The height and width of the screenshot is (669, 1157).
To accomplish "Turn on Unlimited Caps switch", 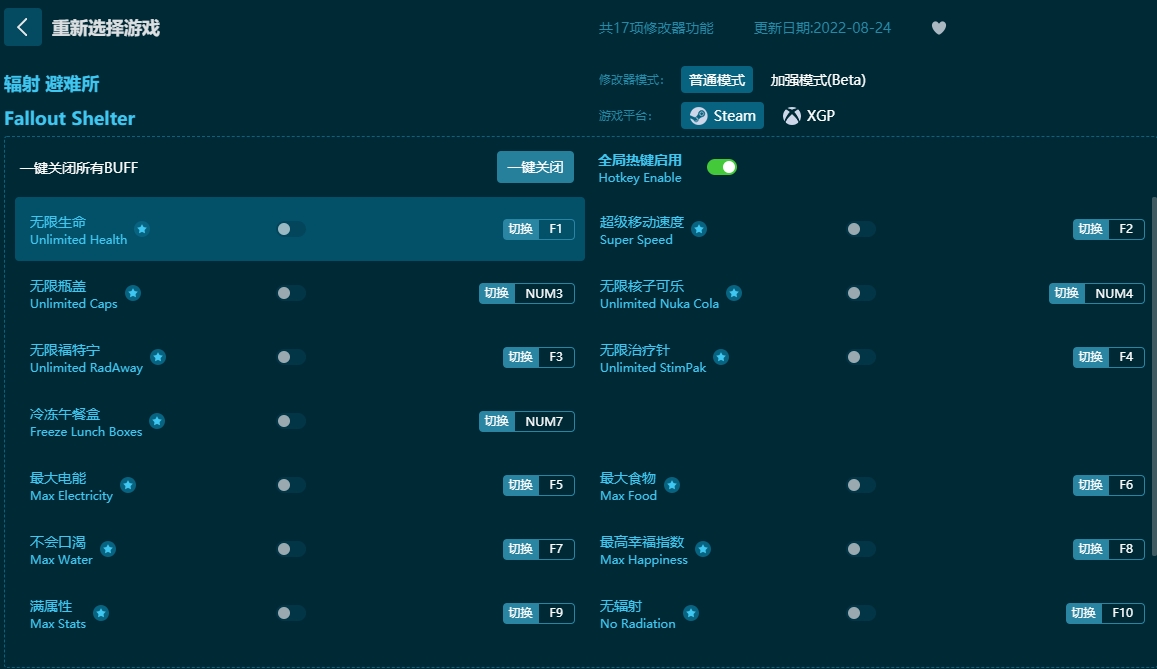I will [290, 293].
